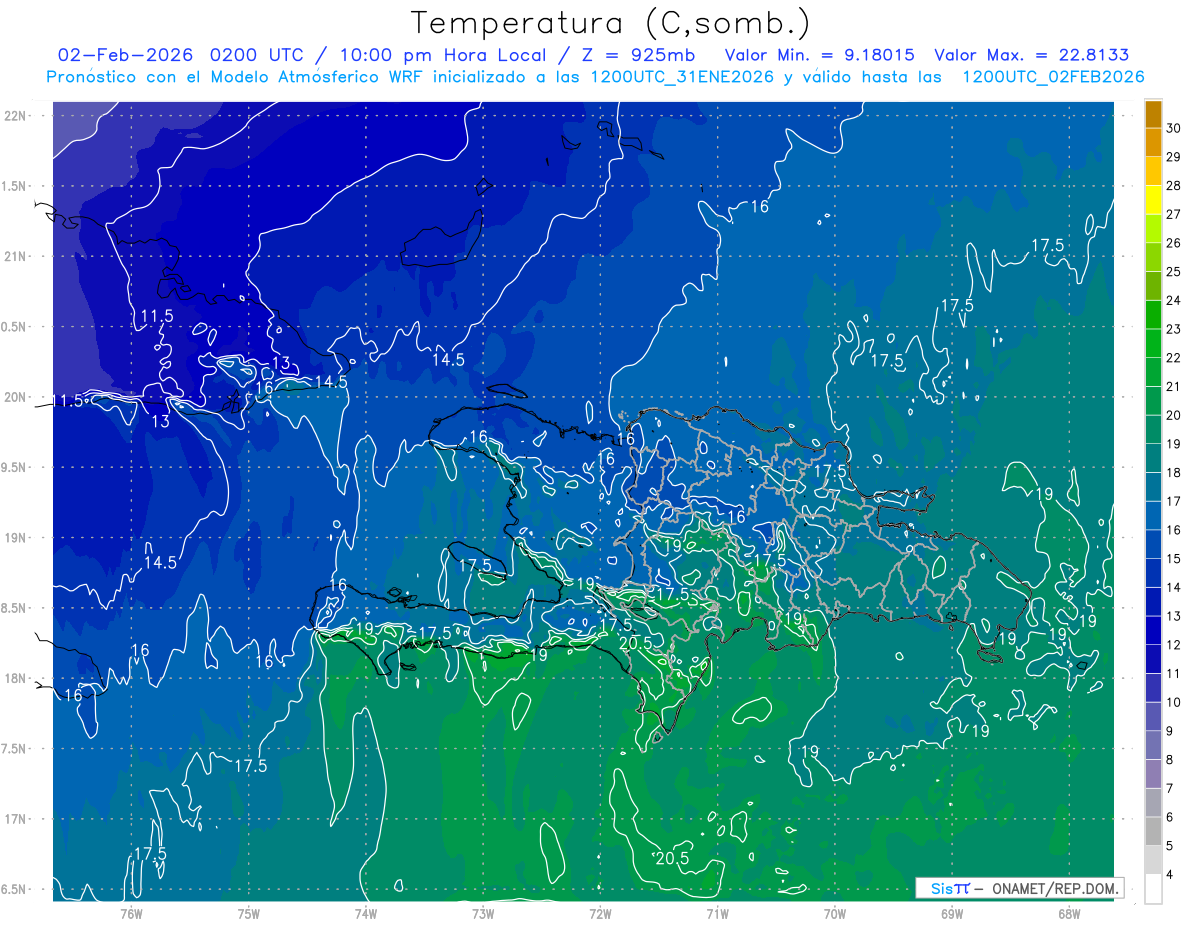This screenshot has height=927, width=1200.
Task: Click longitude axis label "74W"
Action: (x=366, y=912)
